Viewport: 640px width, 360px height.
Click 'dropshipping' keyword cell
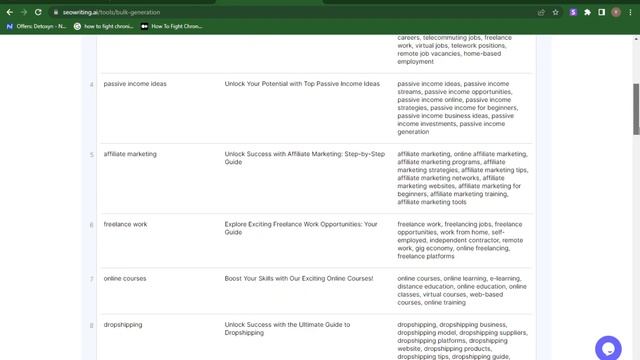pos(123,325)
